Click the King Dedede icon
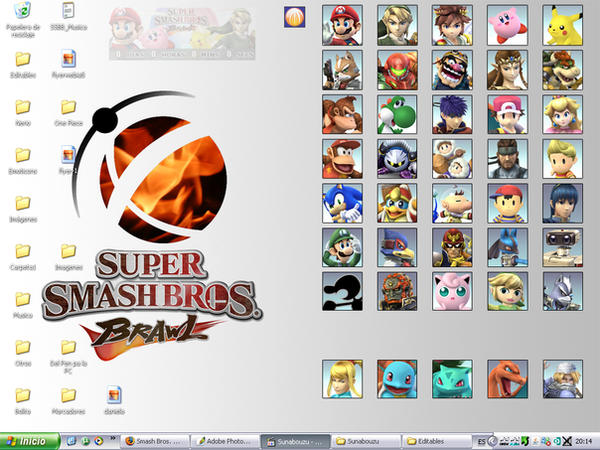The width and height of the screenshot is (600, 450). [x=397, y=203]
